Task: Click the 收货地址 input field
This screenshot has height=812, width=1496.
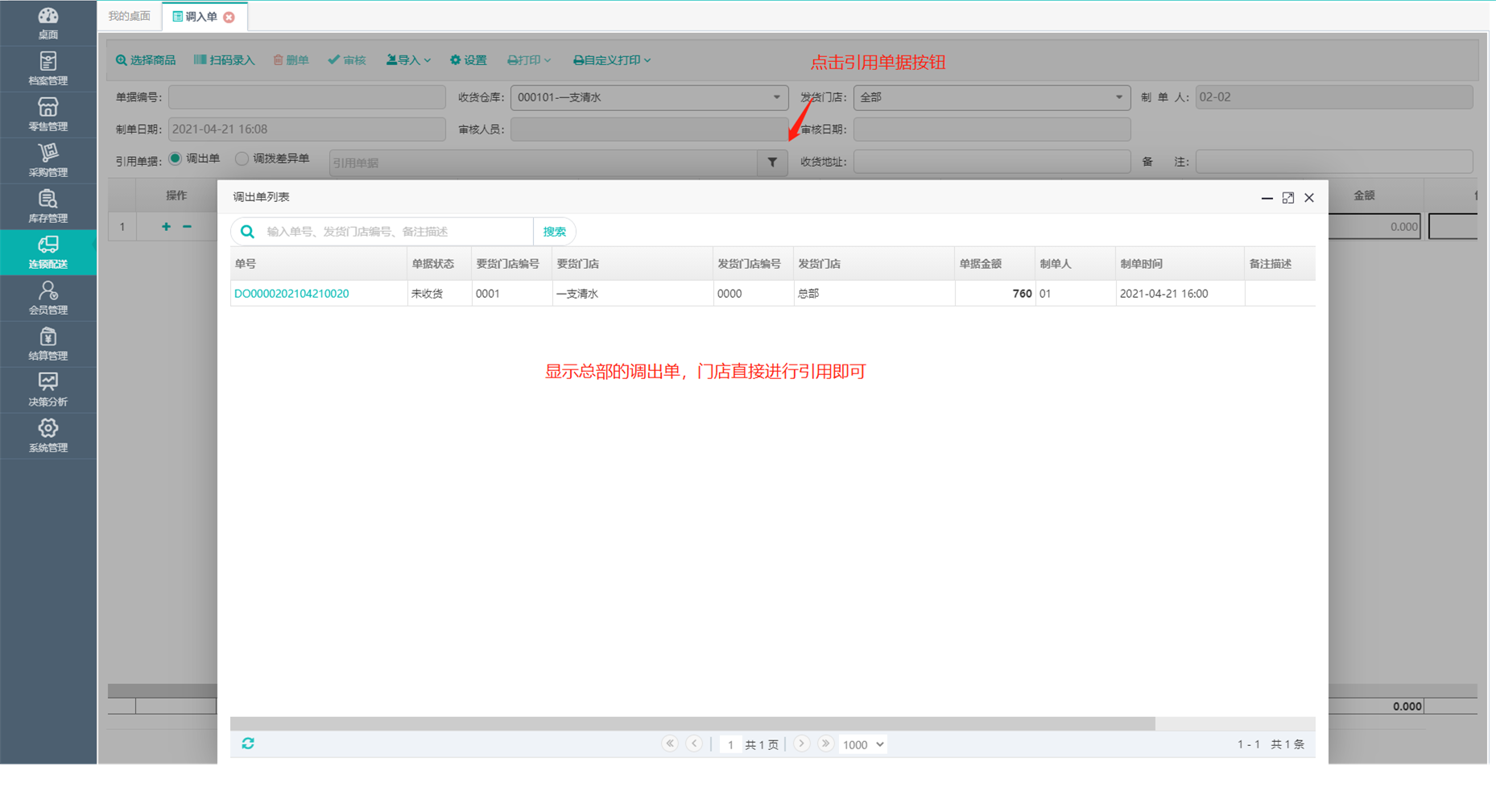Action: click(991, 162)
